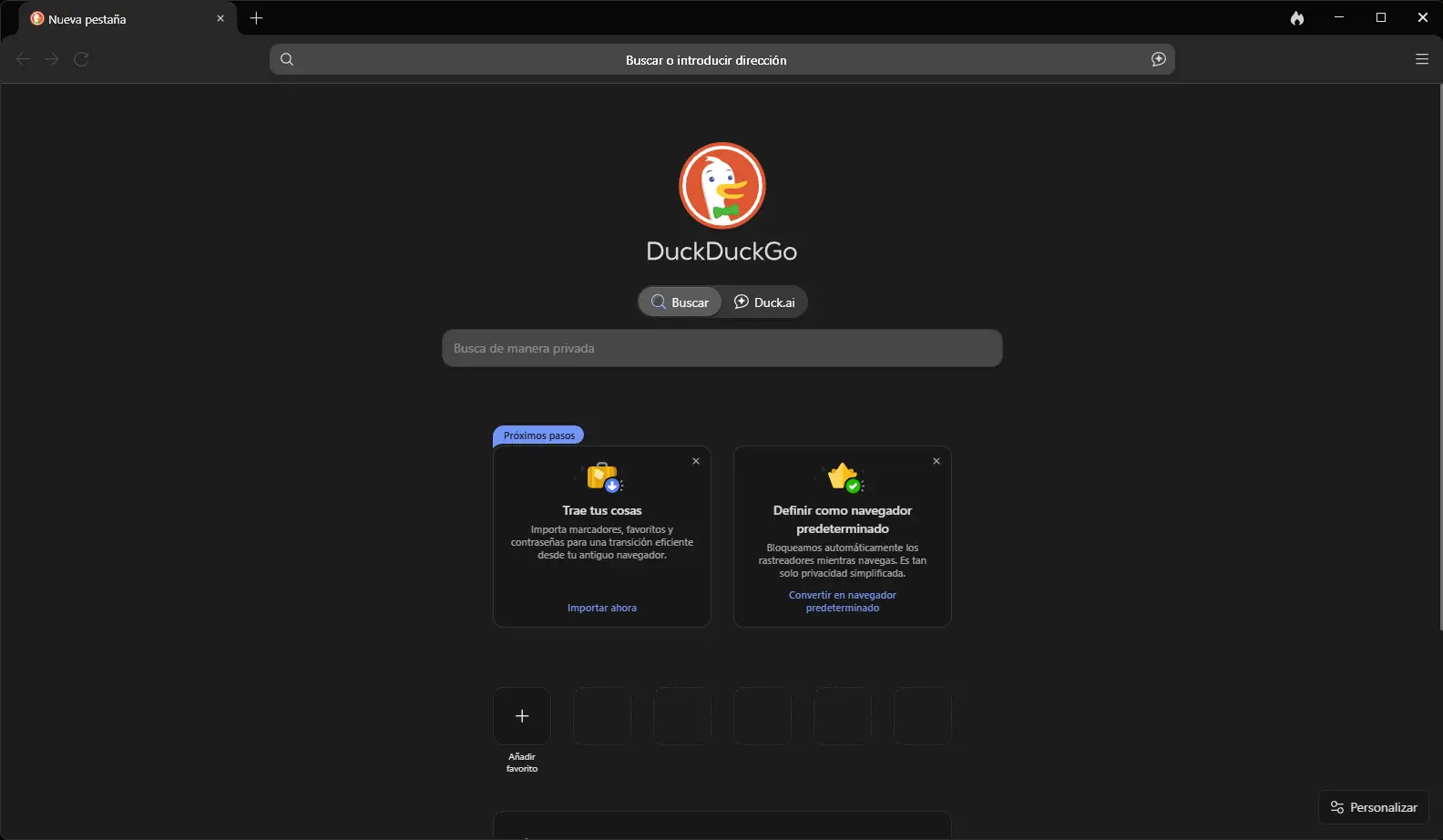Click the reload page icon

pos(81,59)
